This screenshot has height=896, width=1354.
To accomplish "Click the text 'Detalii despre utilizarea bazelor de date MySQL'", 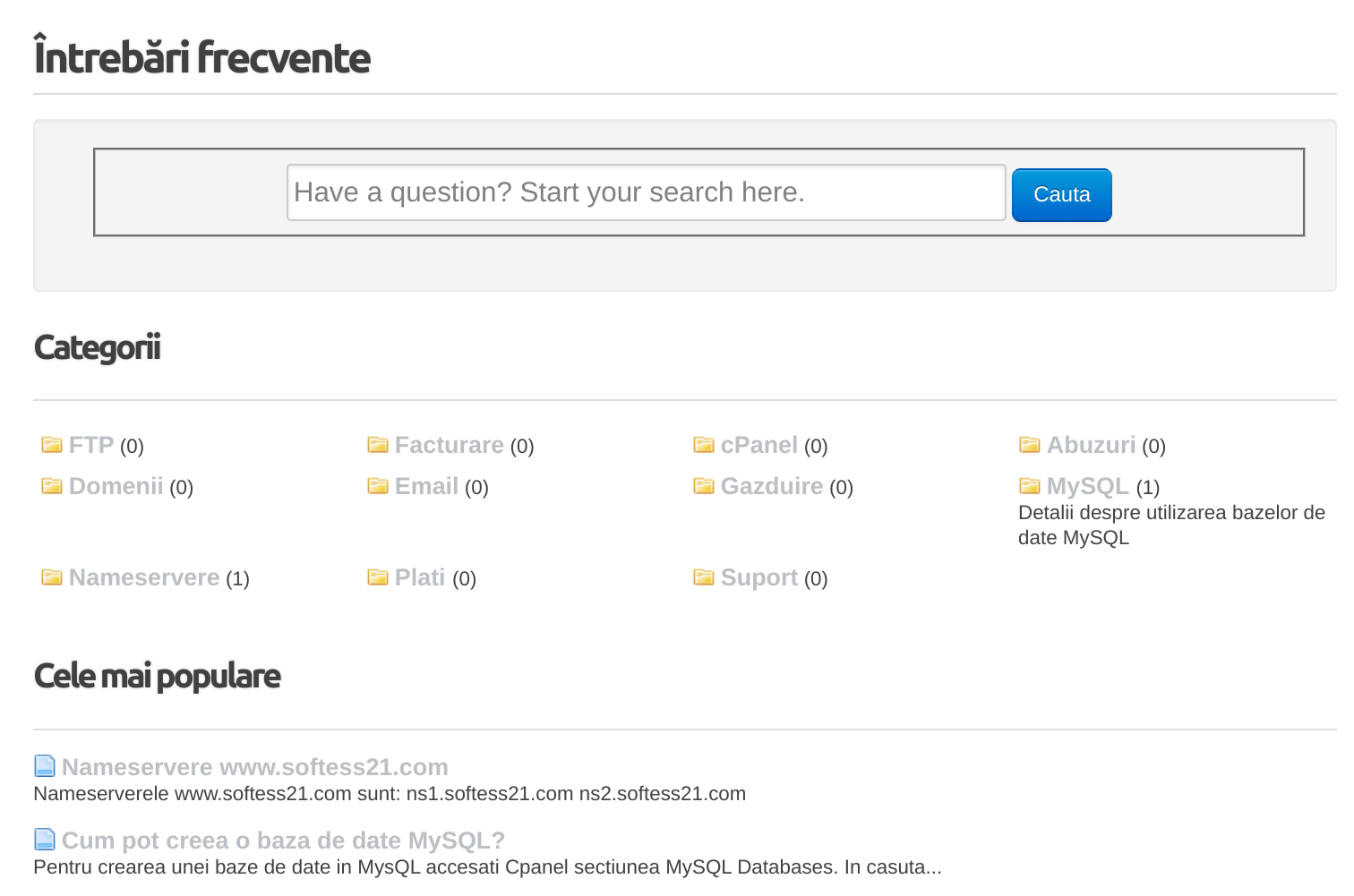I will (1172, 525).
